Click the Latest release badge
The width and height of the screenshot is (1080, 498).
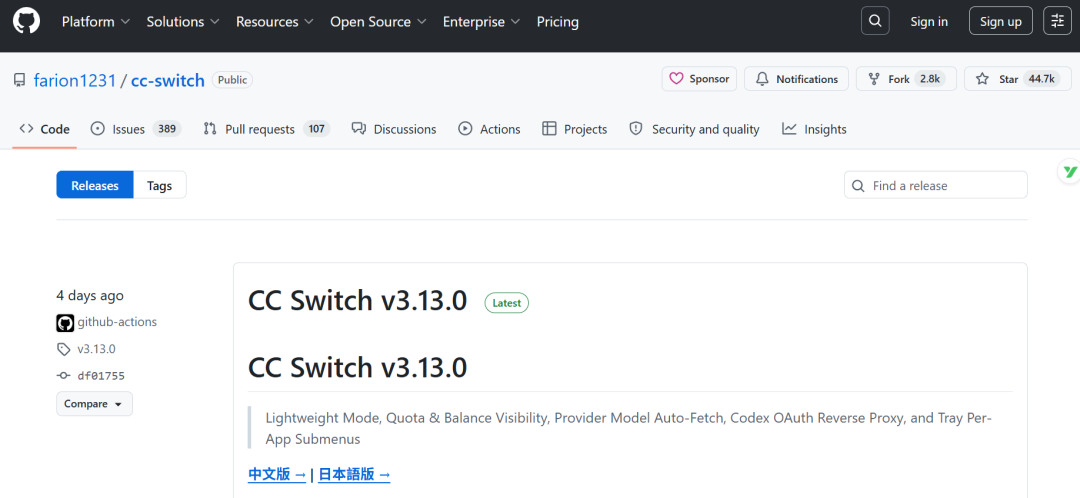tap(506, 303)
